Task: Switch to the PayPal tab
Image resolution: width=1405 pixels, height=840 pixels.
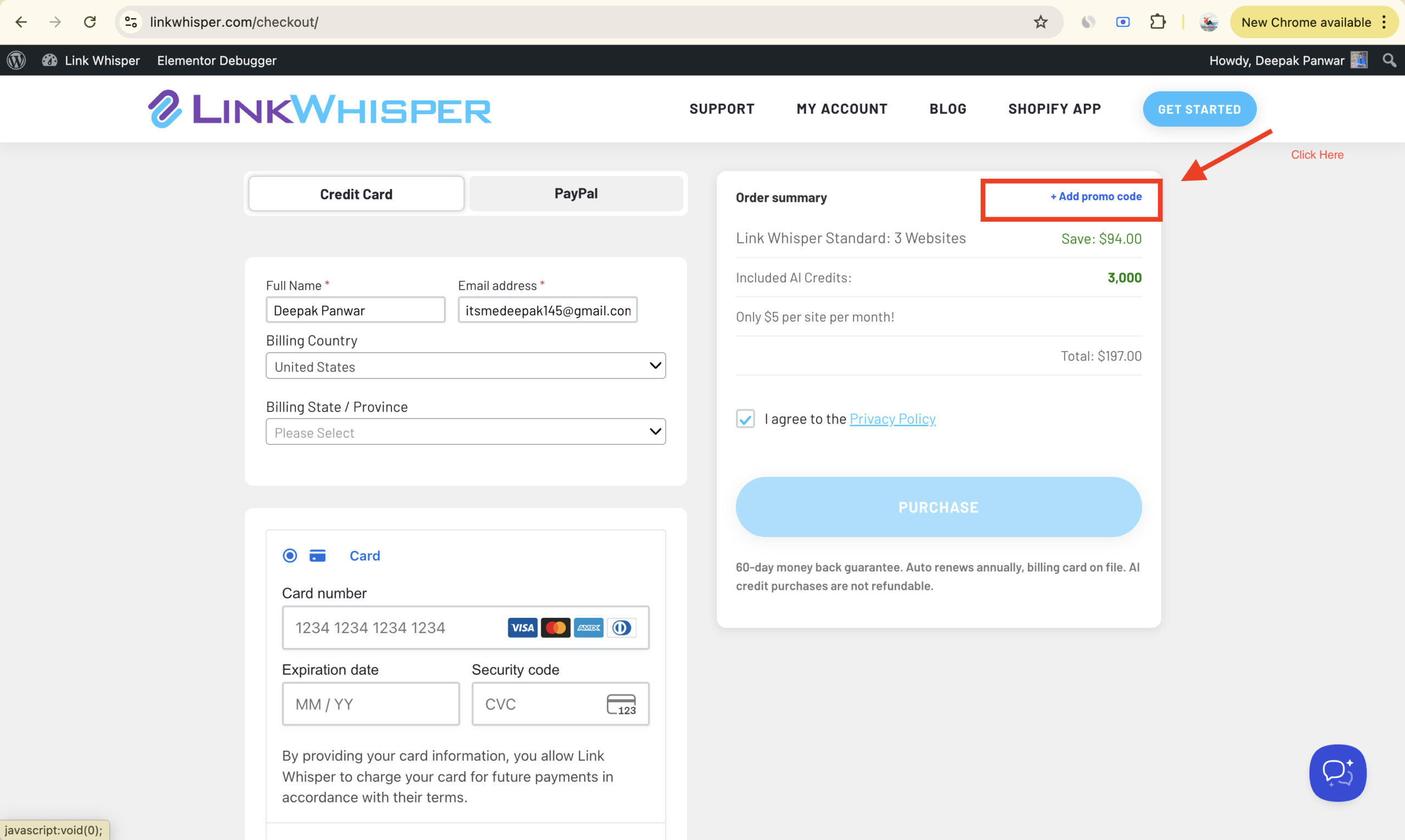Action: (x=576, y=194)
